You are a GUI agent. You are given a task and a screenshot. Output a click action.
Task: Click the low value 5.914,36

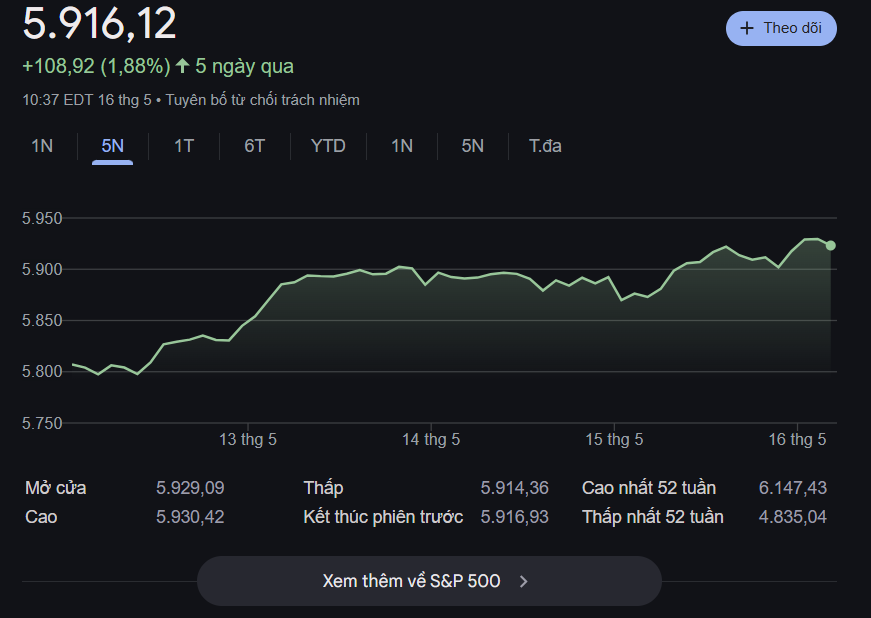coord(514,488)
